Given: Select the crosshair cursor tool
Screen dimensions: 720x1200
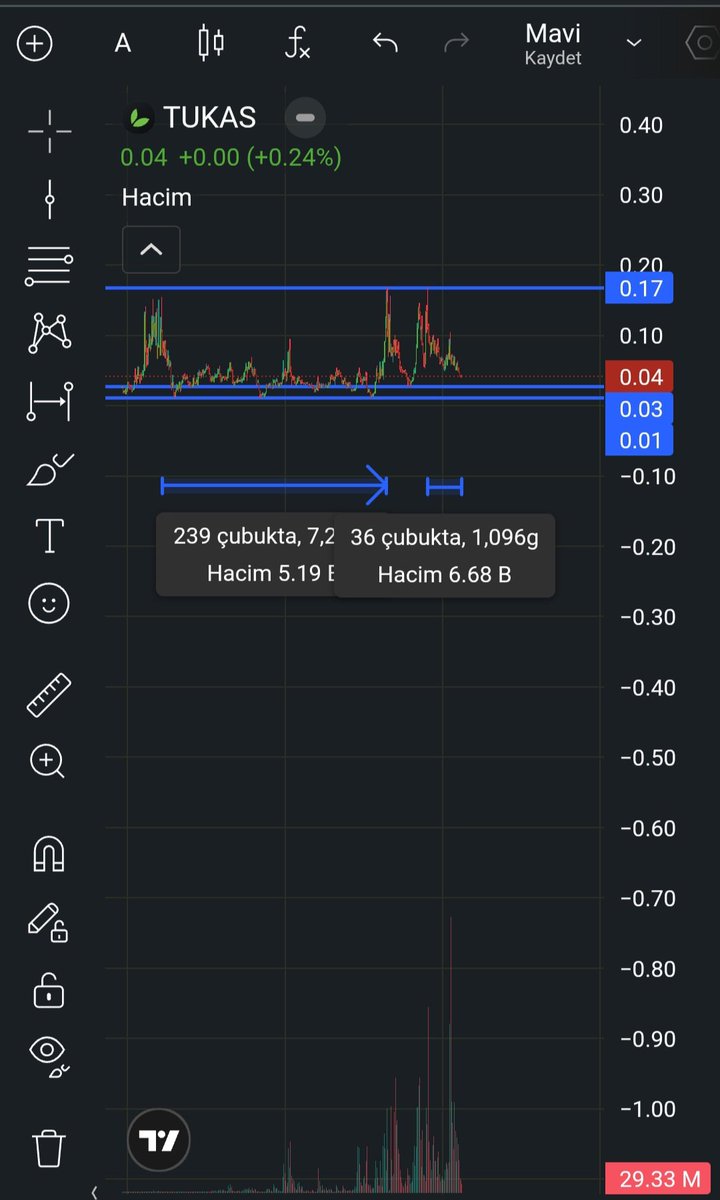Looking at the screenshot, I should click(x=49, y=132).
